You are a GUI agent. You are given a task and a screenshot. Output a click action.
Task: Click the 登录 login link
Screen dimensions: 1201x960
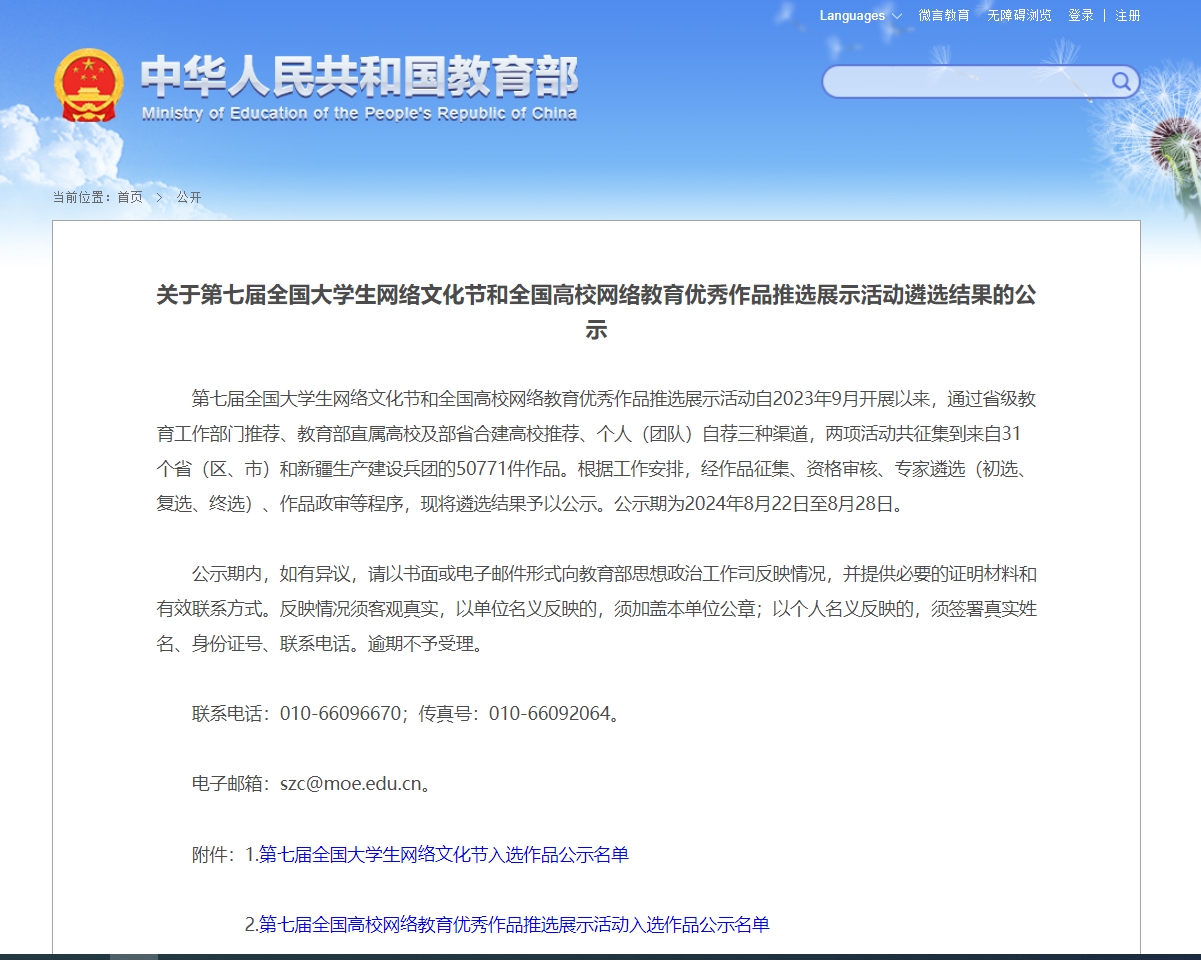[x=1080, y=16]
